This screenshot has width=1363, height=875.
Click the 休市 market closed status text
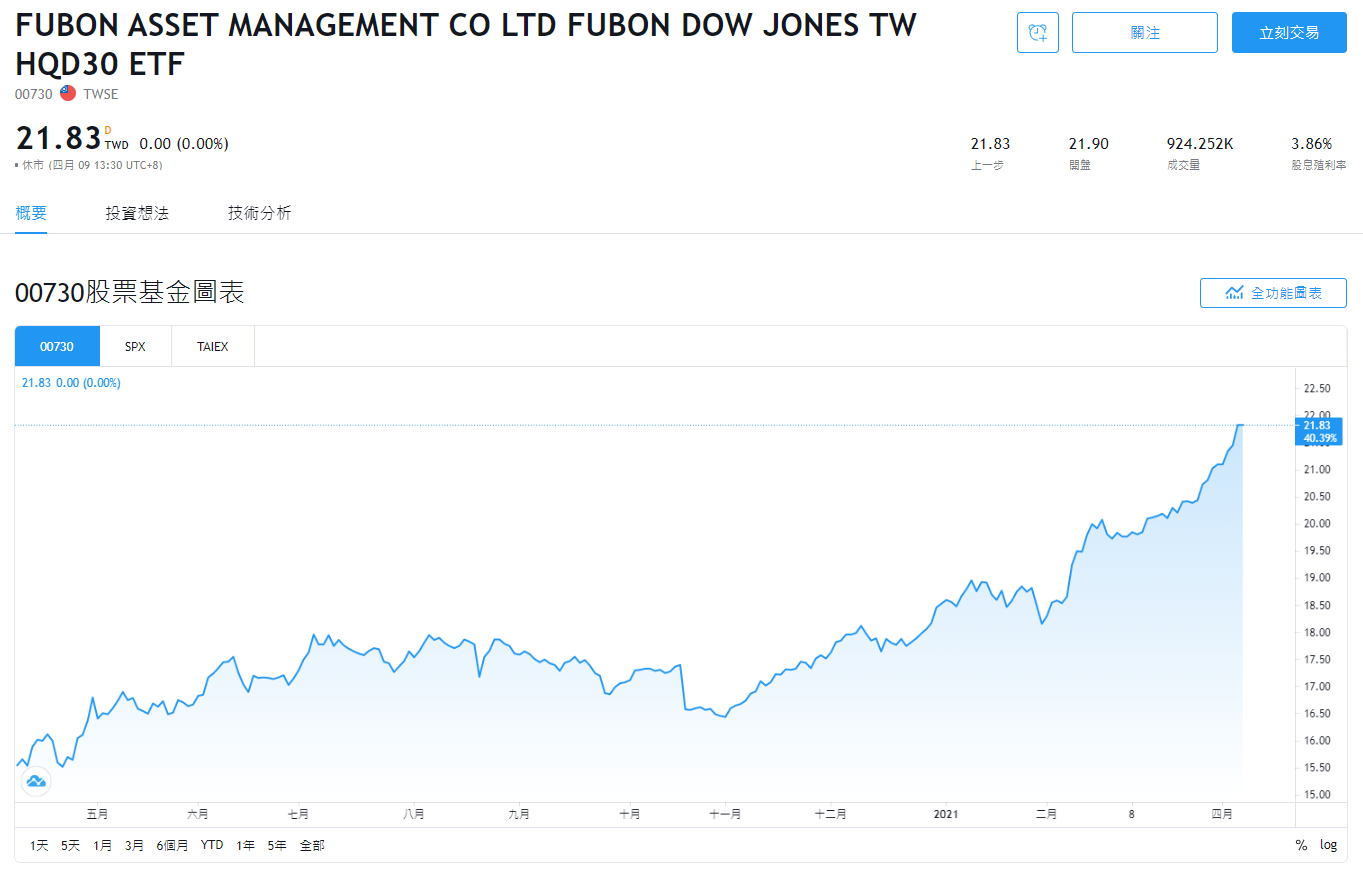[x=33, y=165]
